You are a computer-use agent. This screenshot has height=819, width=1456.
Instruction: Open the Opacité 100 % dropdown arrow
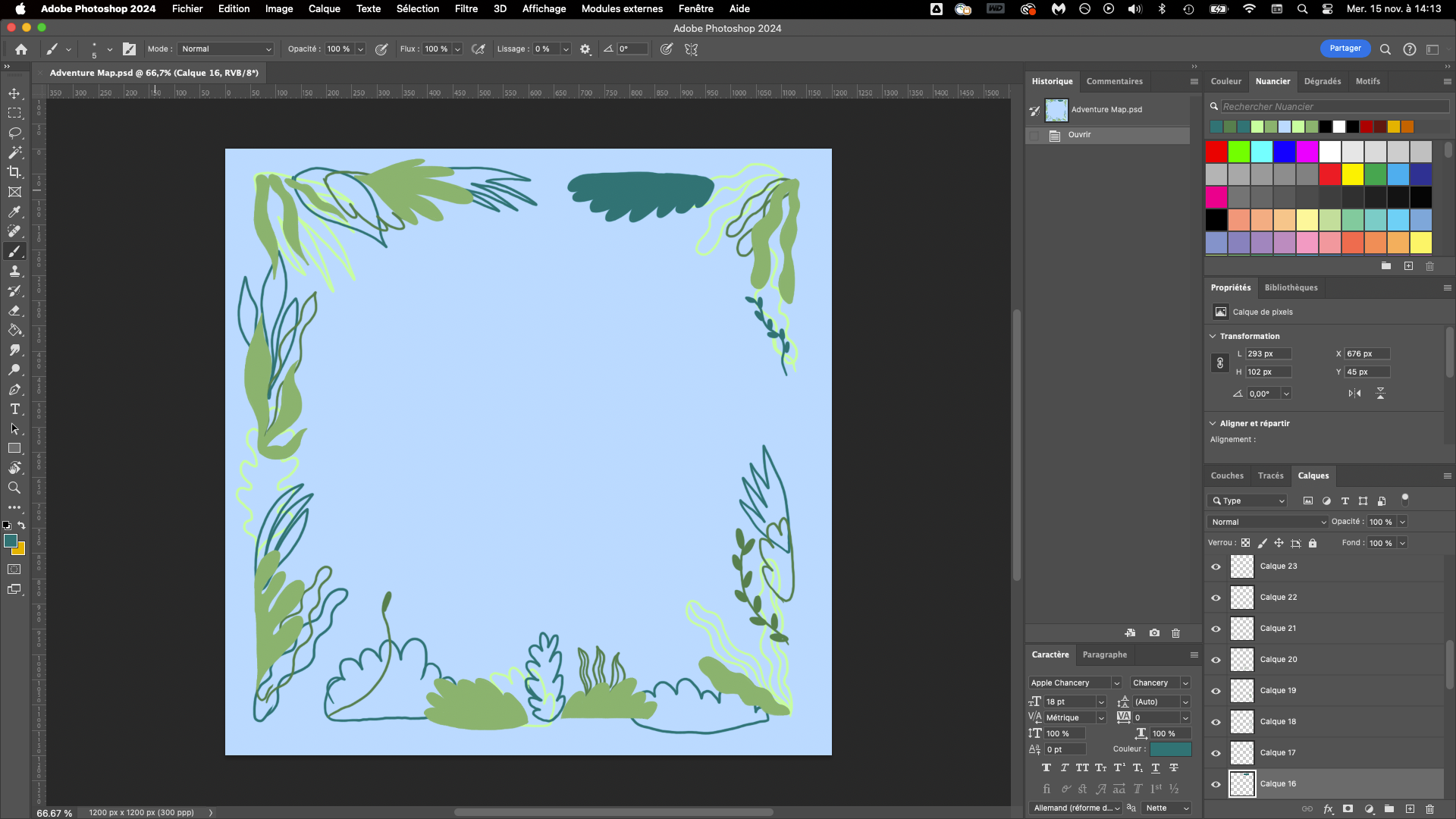point(361,49)
